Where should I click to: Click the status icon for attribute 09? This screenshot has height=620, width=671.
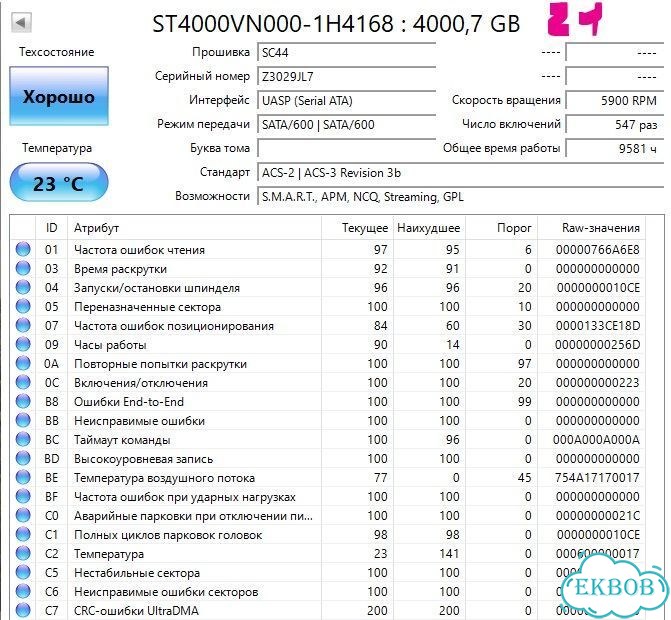pos(23,344)
